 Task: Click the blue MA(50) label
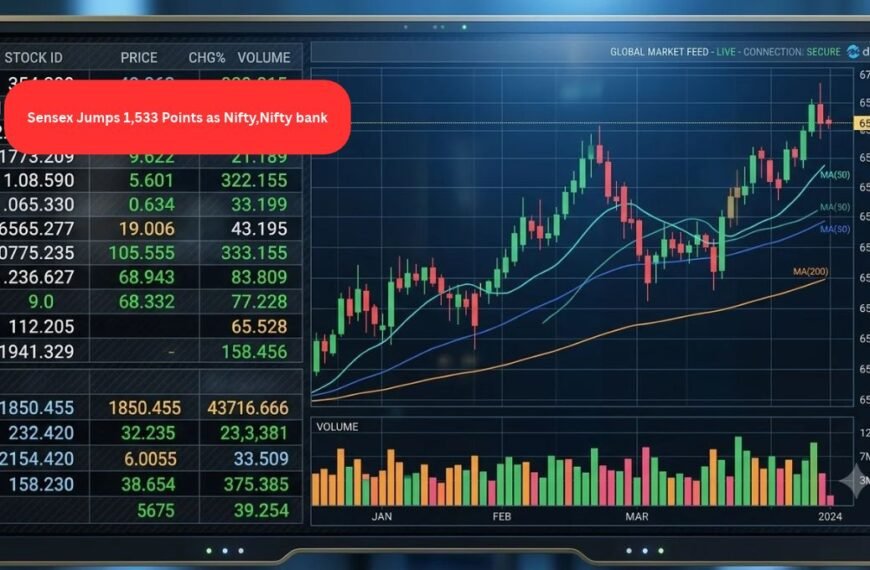[x=835, y=229]
